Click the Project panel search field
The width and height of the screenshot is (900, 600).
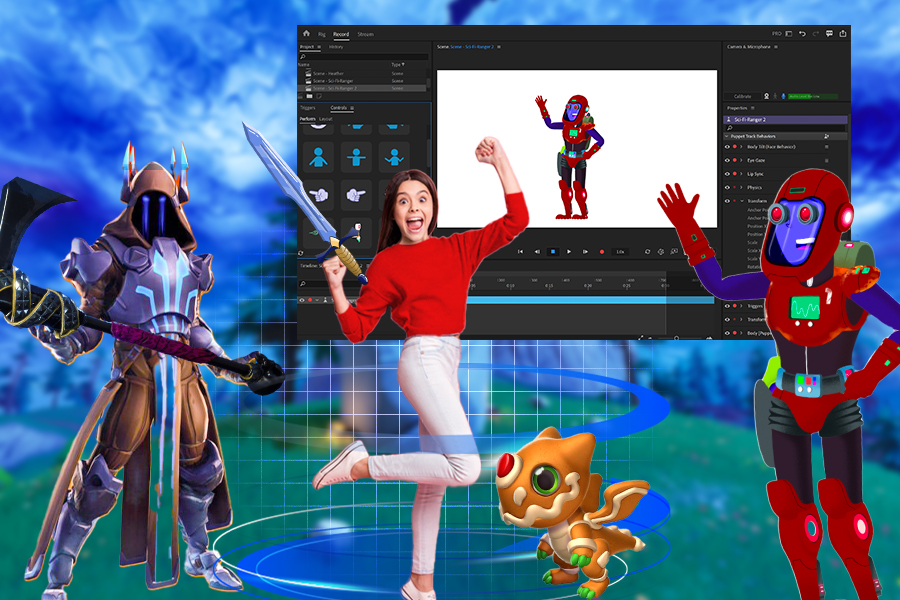(364, 57)
